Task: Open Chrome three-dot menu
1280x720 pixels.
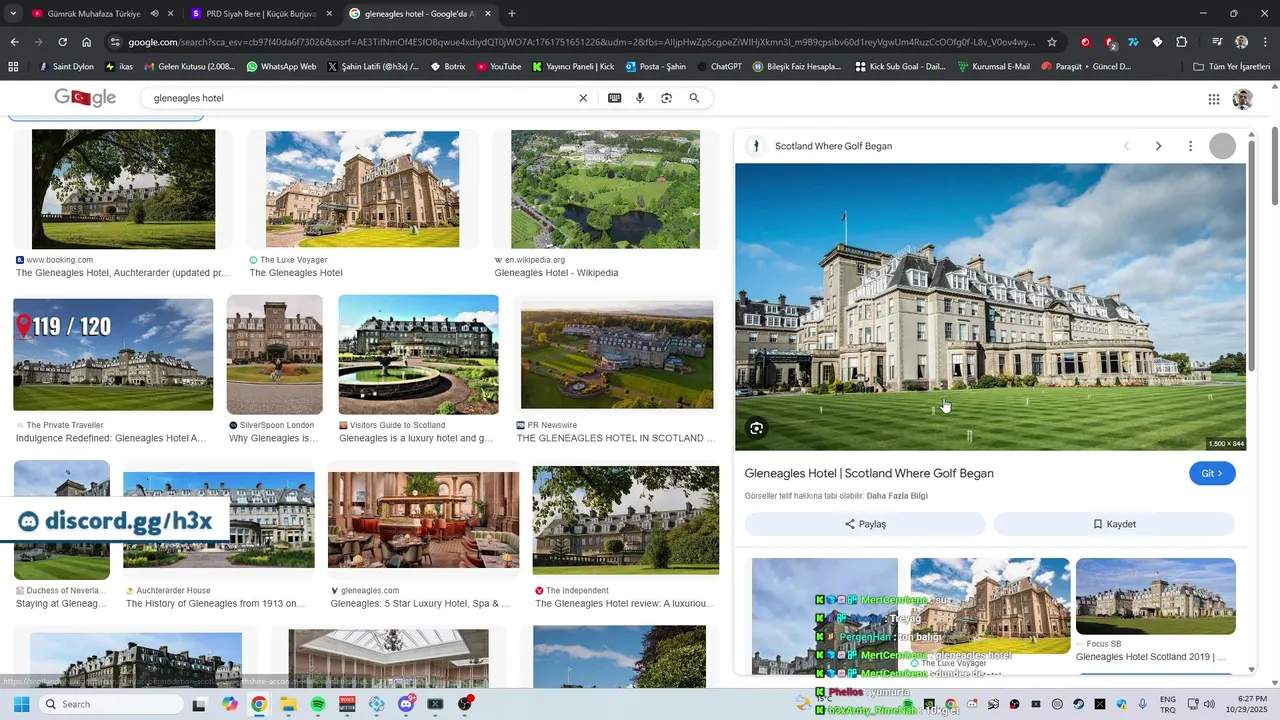Action: pos(1265,42)
